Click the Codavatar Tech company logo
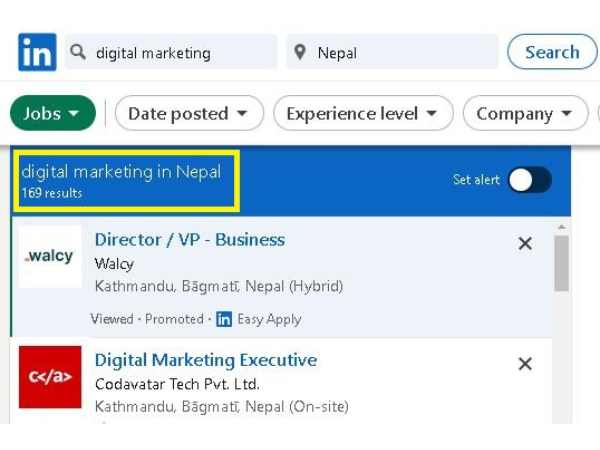This screenshot has width=600, height=450. (50, 377)
